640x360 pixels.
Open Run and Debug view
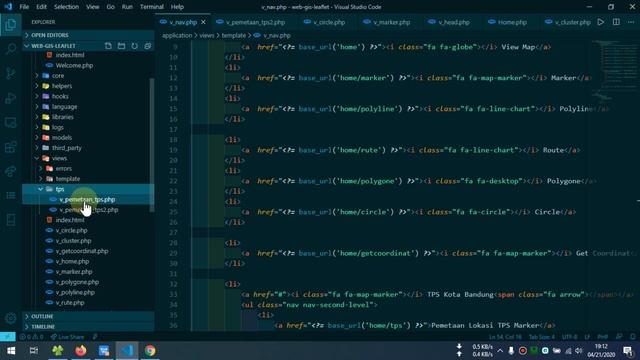[11, 98]
